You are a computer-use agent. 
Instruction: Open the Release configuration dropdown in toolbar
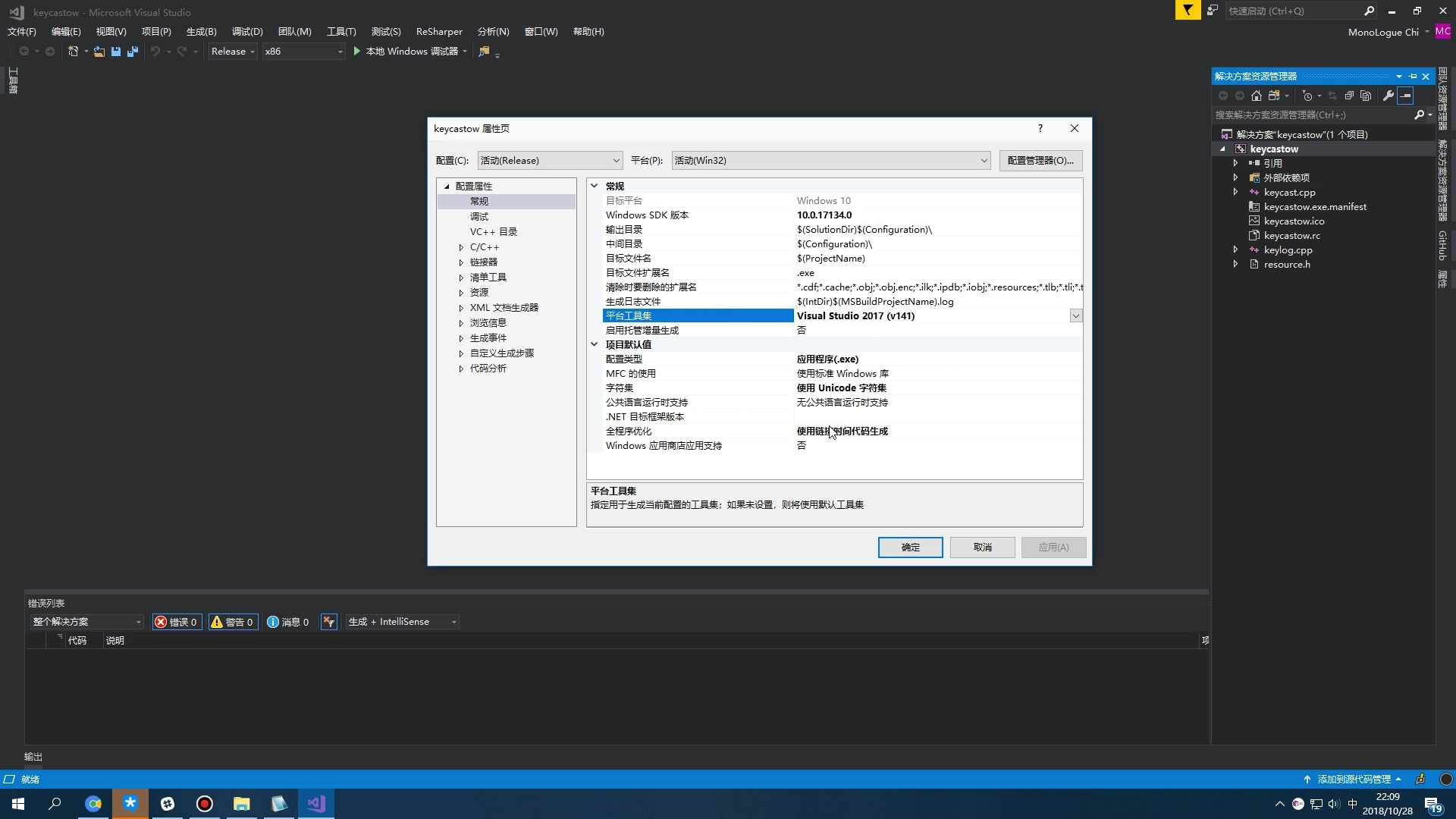233,52
